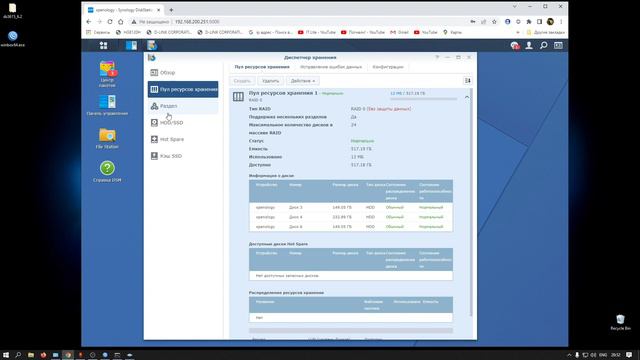The image size is (640, 360).
Task: Open DSM notifications bubble icon
Action: coord(515,46)
